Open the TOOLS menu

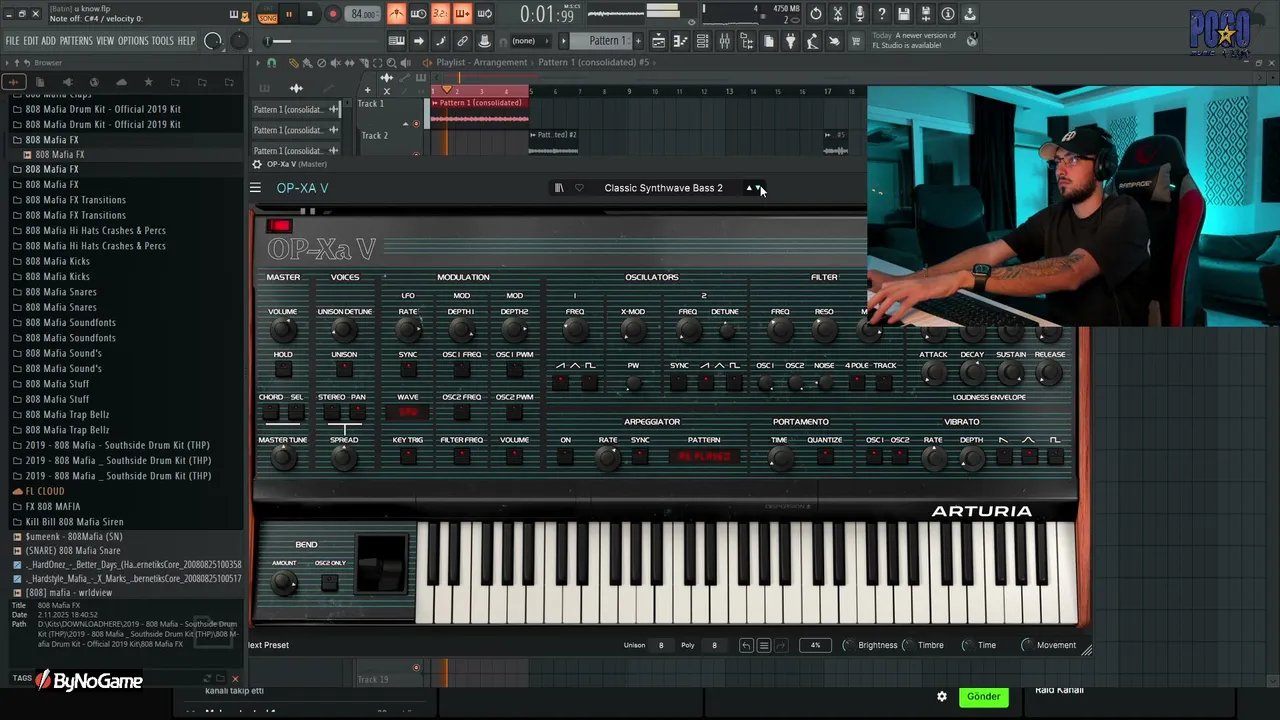coord(163,41)
